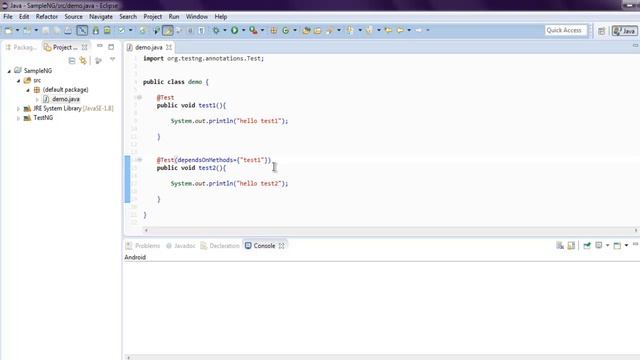Collapse the default package node

[x=28, y=90]
